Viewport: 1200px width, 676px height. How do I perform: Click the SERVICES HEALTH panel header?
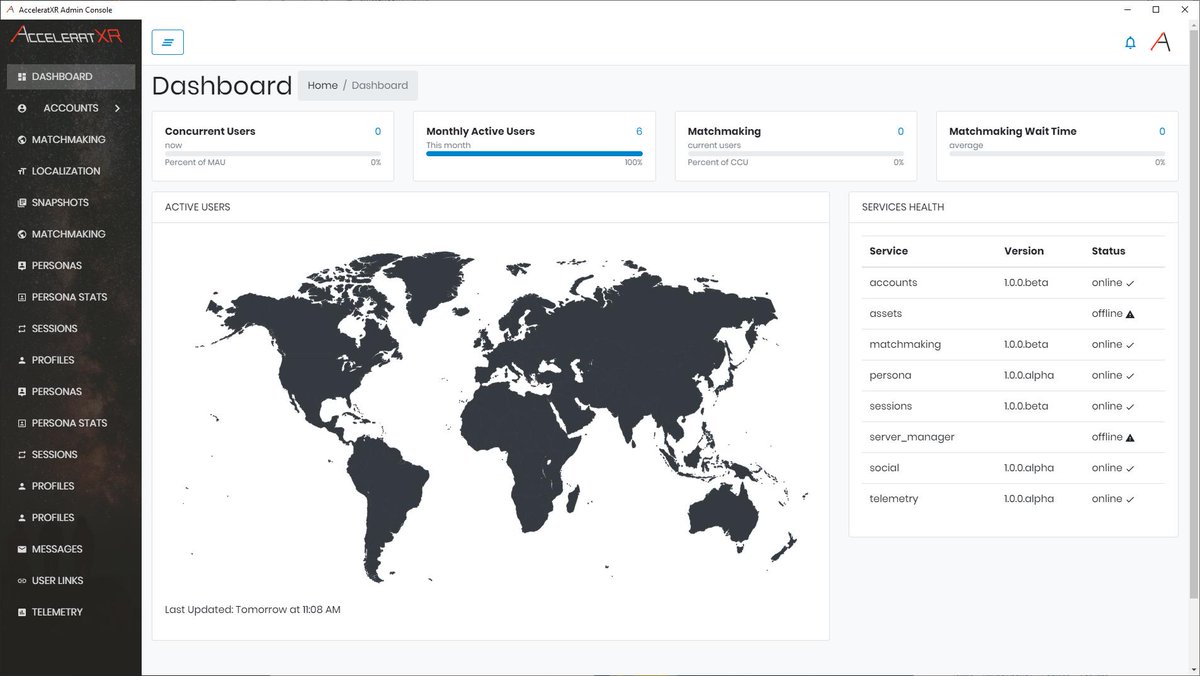pyautogui.click(x=1013, y=207)
